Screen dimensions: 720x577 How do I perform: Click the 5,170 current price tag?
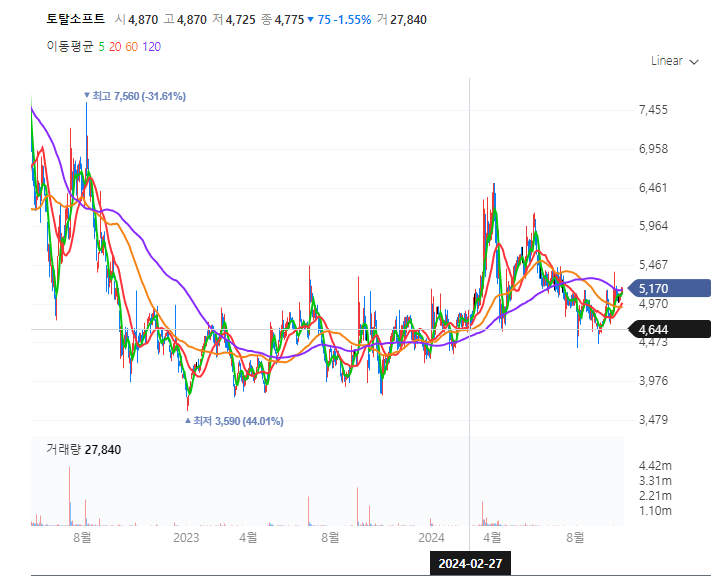(x=669, y=289)
